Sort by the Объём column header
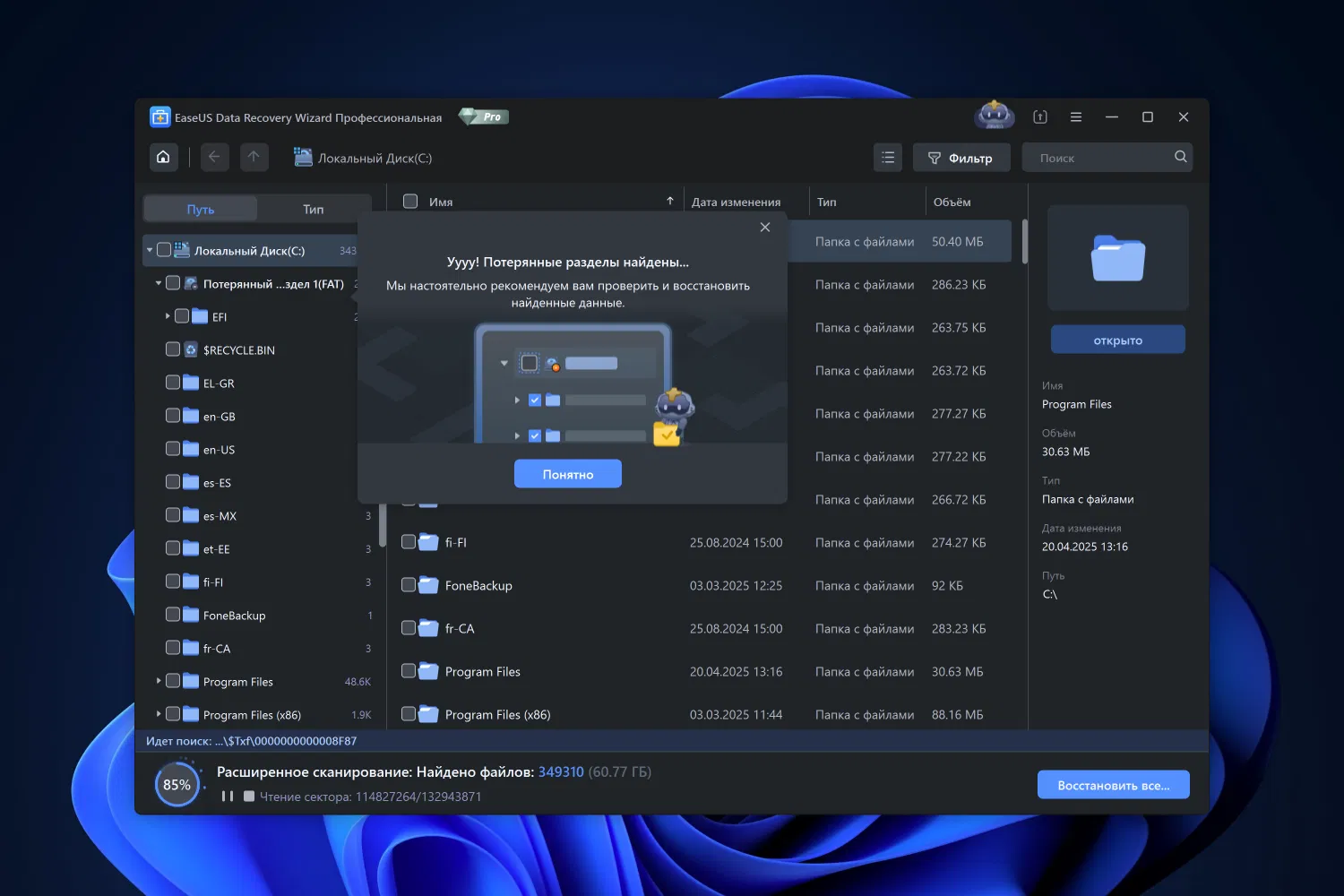 pos(952,202)
